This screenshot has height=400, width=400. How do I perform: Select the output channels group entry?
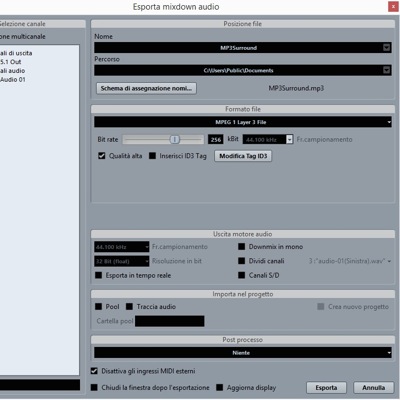tap(16, 53)
